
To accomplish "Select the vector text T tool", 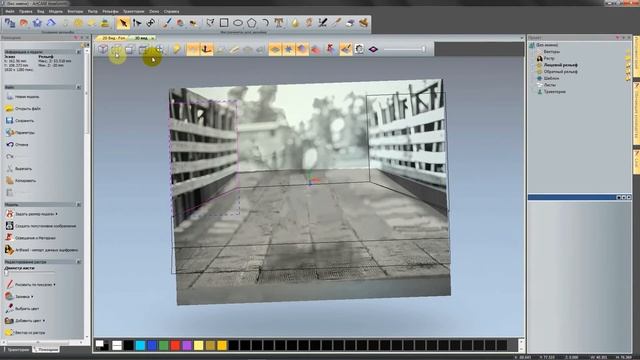I will pos(279,23).
